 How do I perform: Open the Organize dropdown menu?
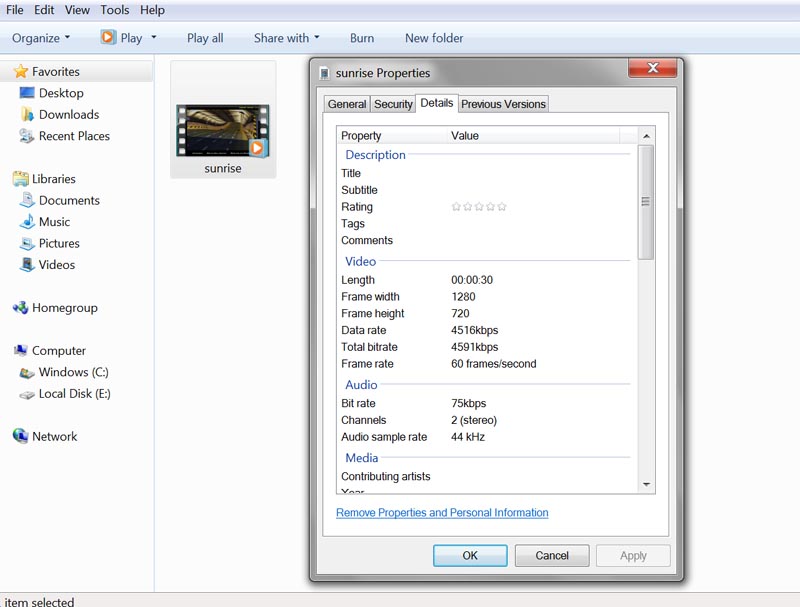[x=41, y=38]
